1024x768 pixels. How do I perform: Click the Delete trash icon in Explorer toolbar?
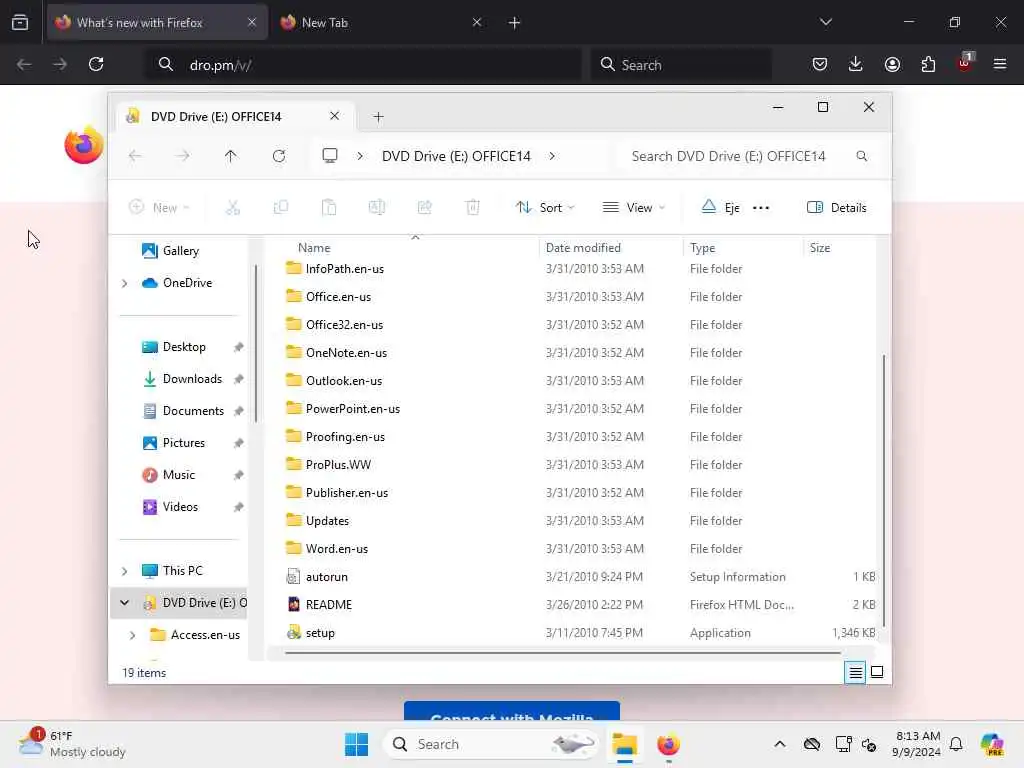pos(473,208)
